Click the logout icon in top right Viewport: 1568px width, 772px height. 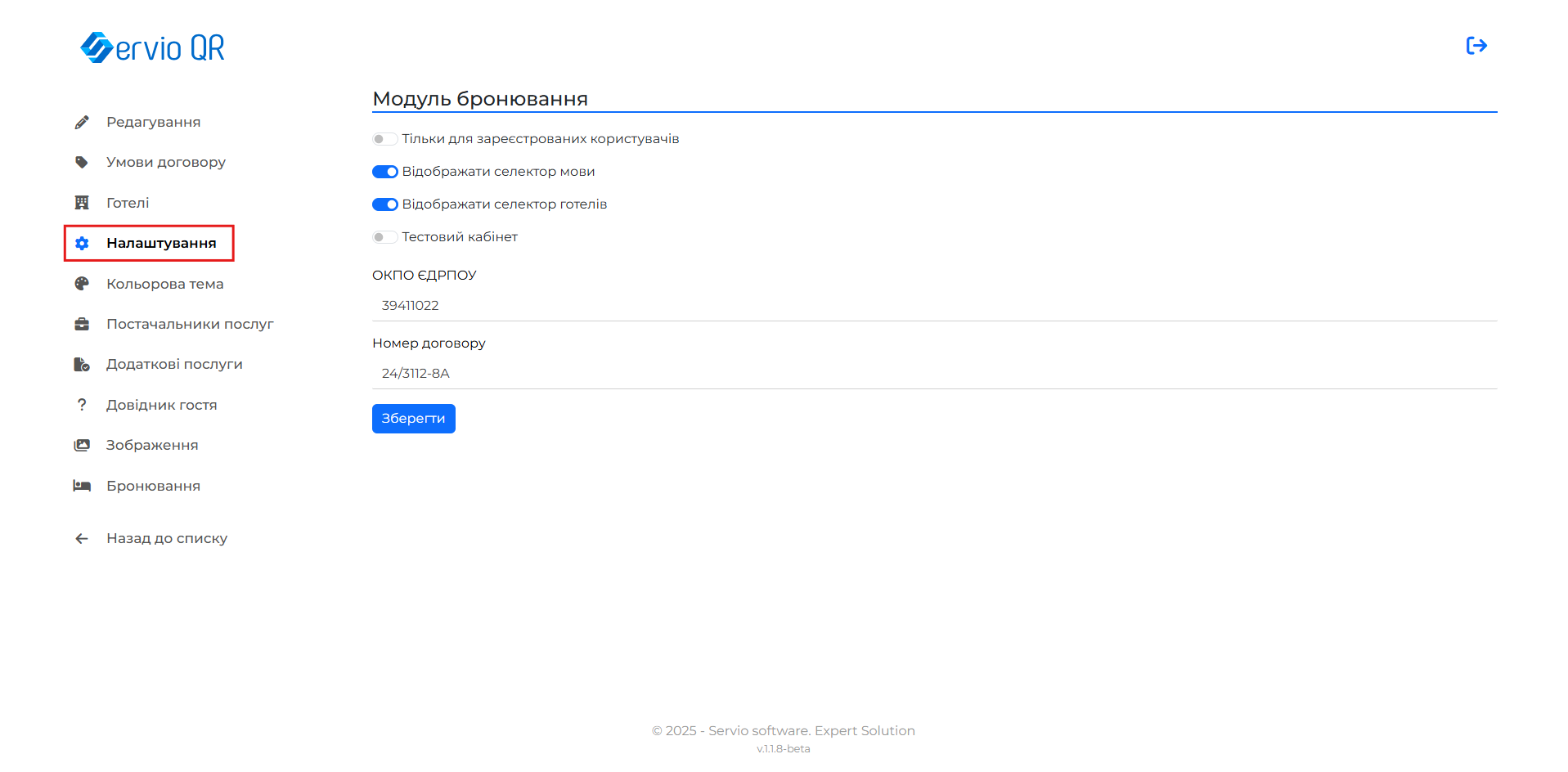point(1476,46)
